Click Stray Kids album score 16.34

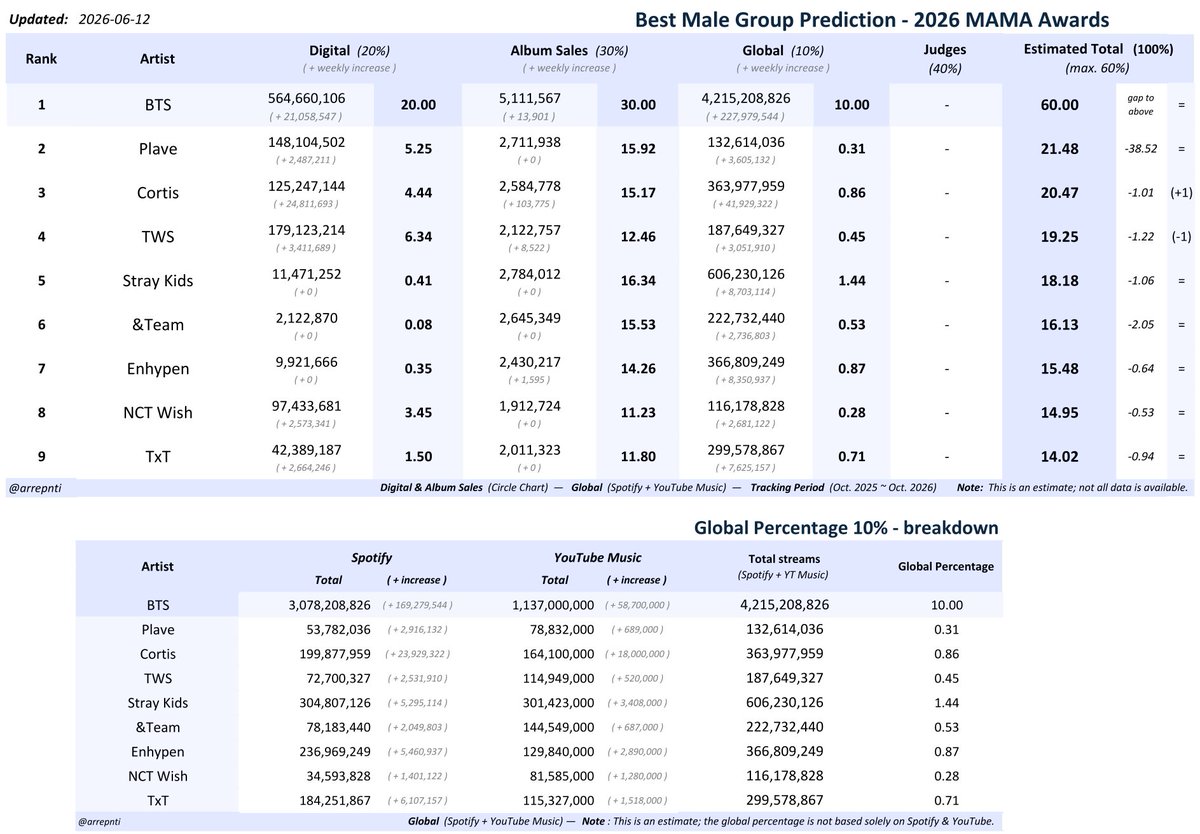coord(638,281)
